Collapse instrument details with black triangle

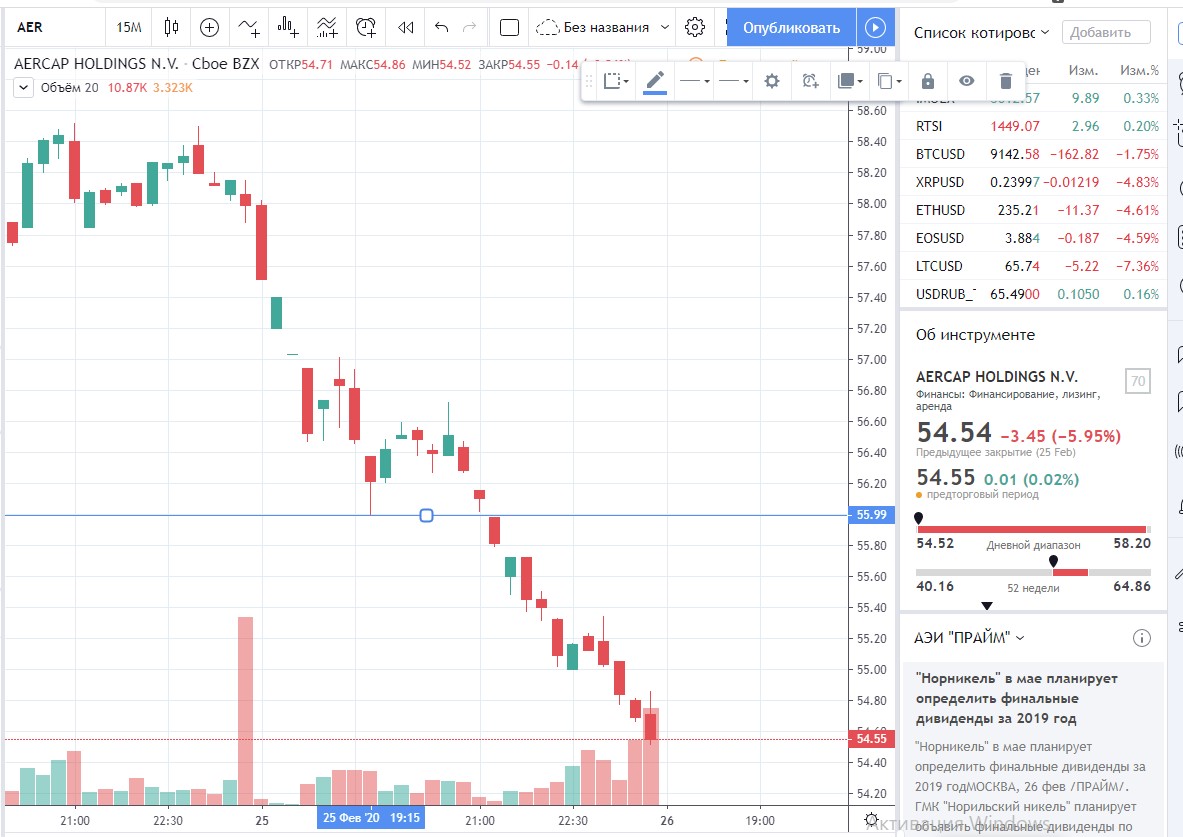986,606
